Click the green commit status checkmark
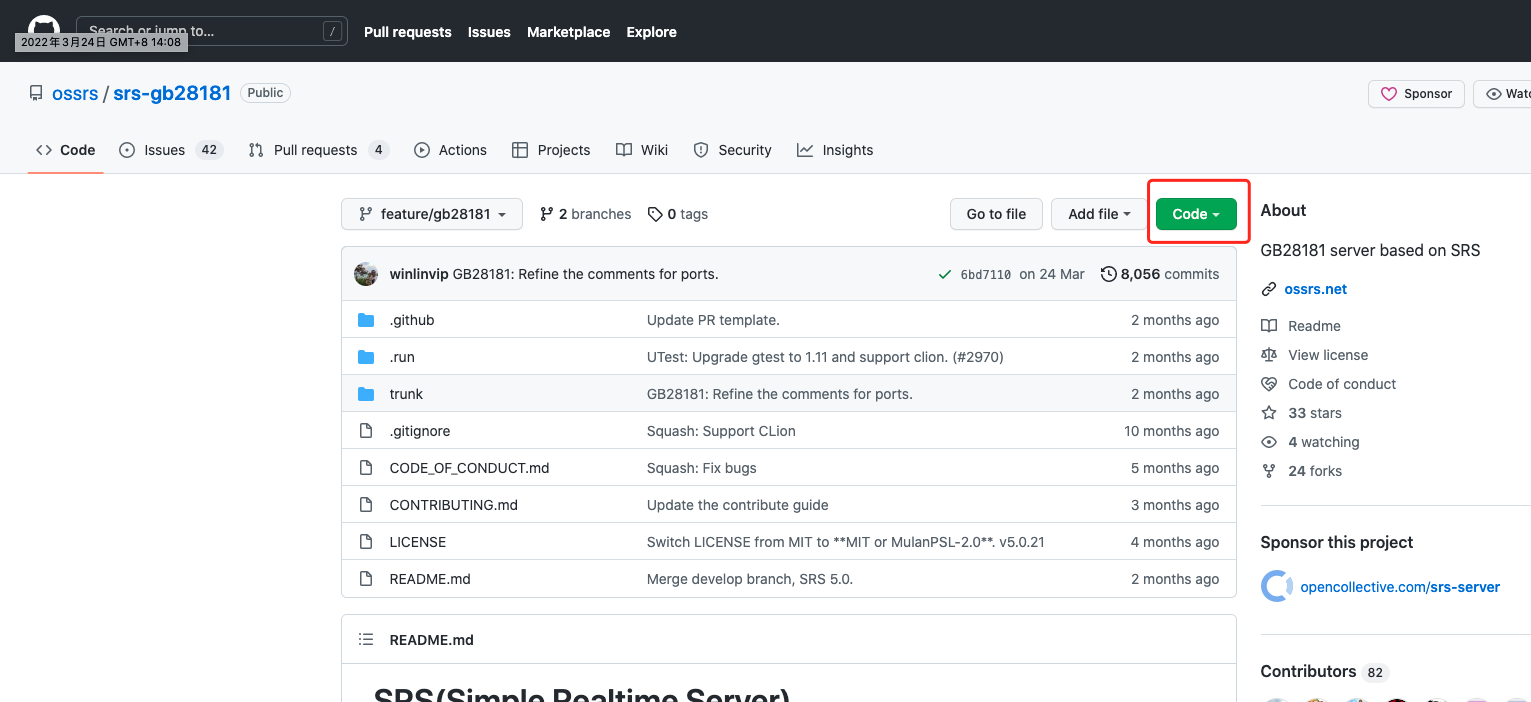Screen dimensions: 1531x702 [x=944, y=274]
